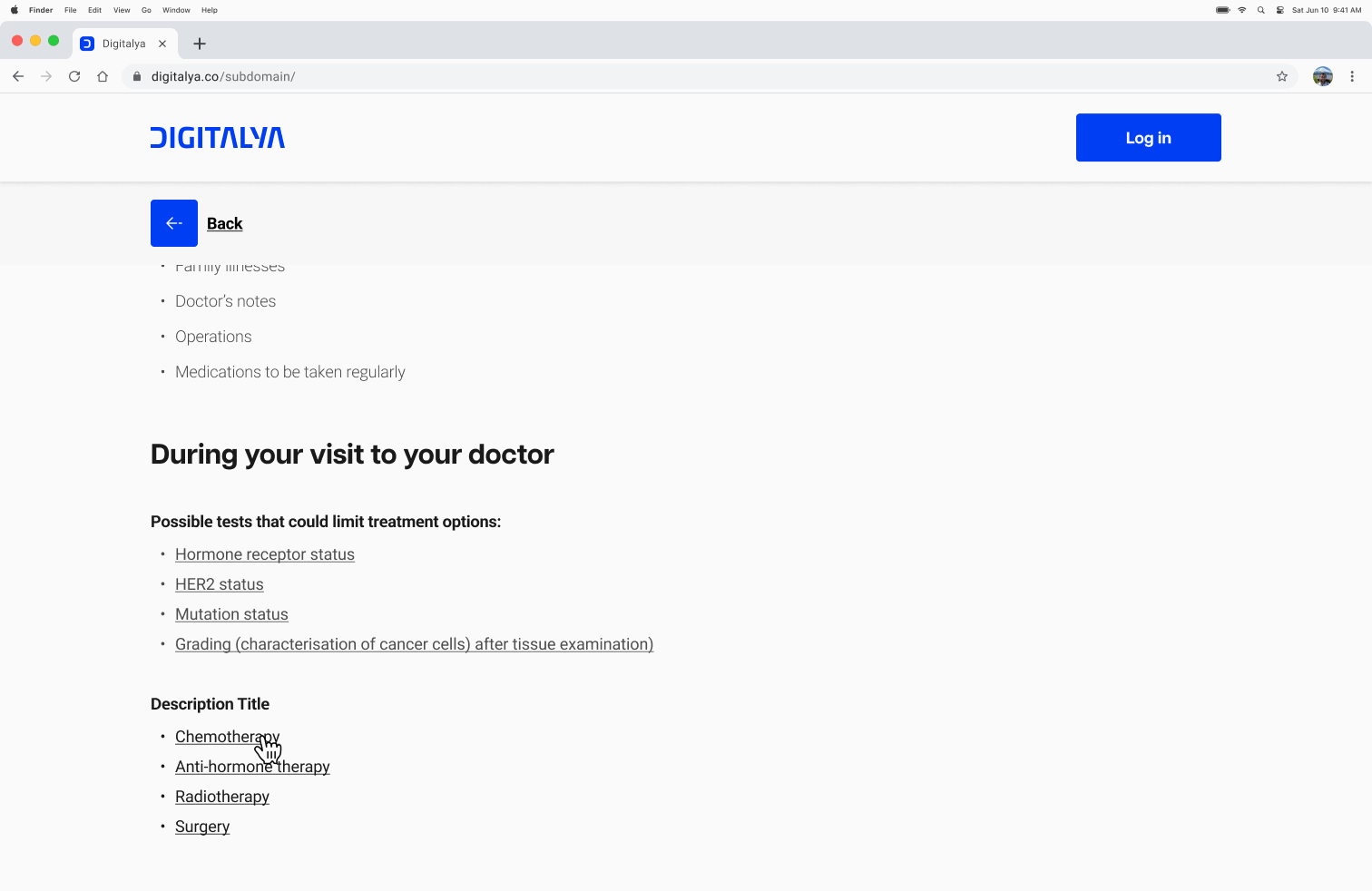Click the Digitalya logo

(x=218, y=138)
